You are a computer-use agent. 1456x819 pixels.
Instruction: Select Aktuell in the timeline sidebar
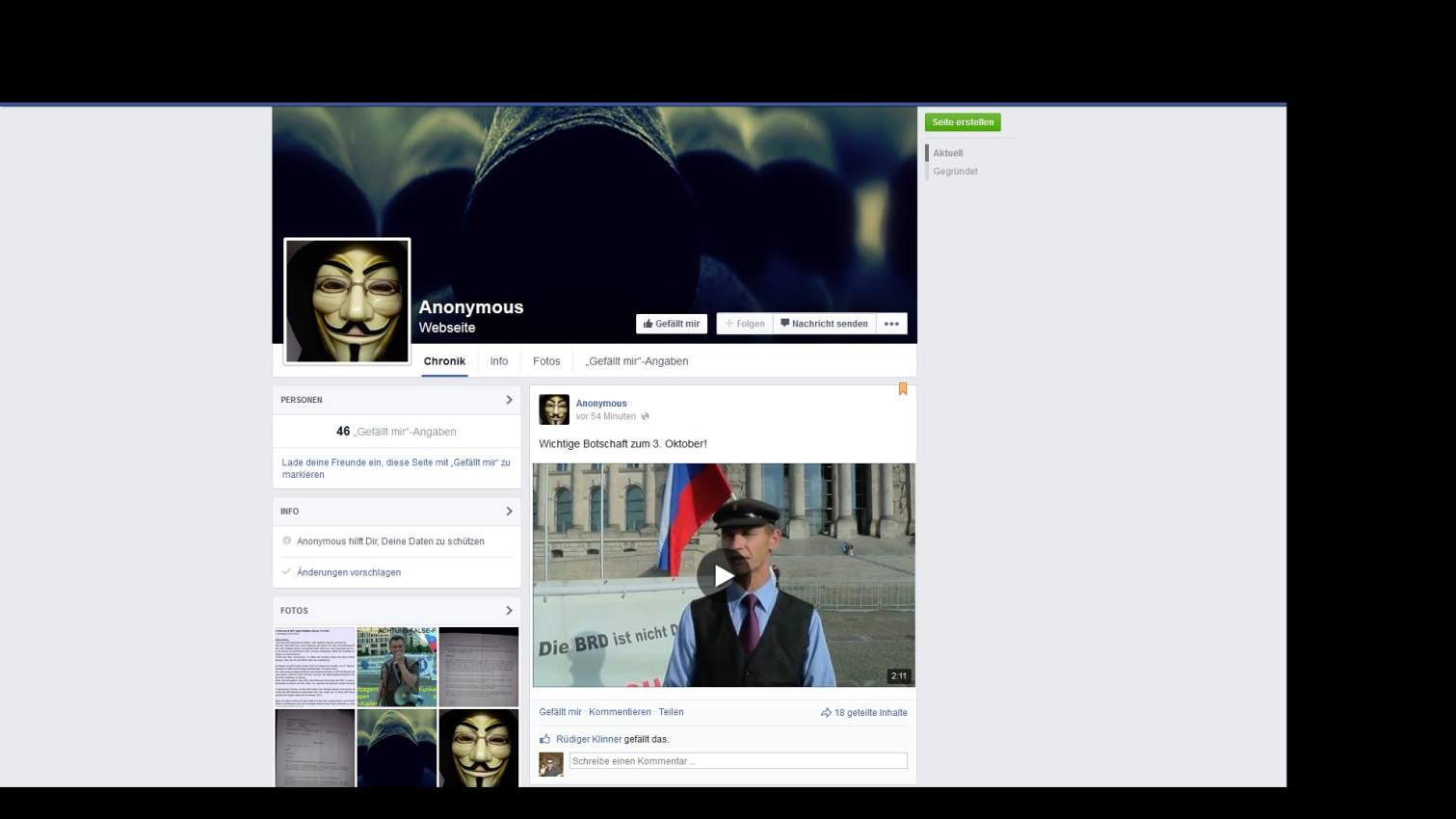pyautogui.click(x=948, y=153)
